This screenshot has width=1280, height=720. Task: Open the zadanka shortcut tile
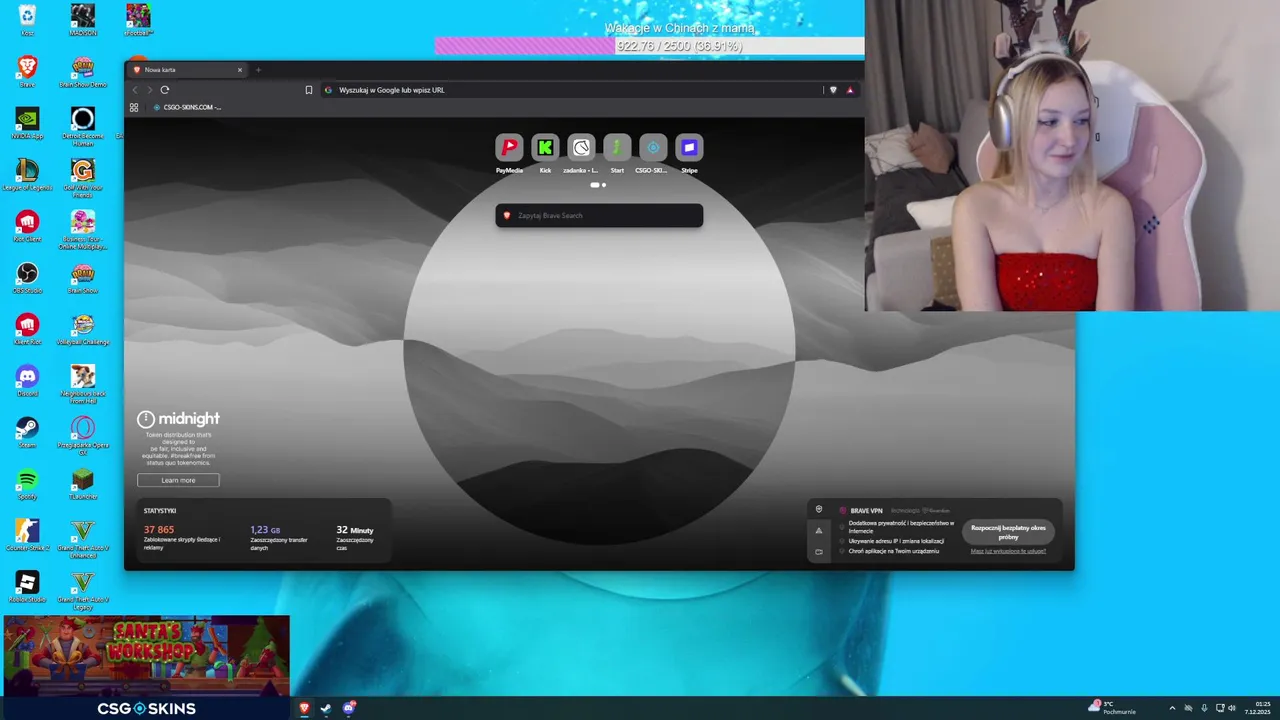point(581,148)
